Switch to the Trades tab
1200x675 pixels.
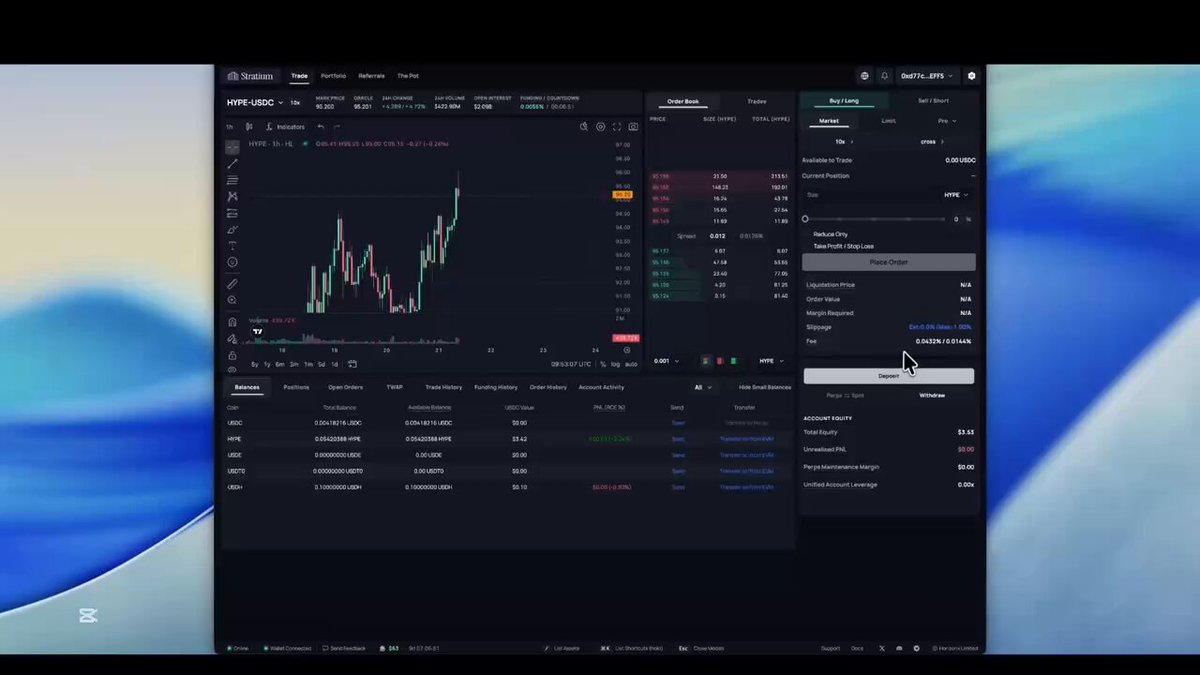[x=757, y=101]
